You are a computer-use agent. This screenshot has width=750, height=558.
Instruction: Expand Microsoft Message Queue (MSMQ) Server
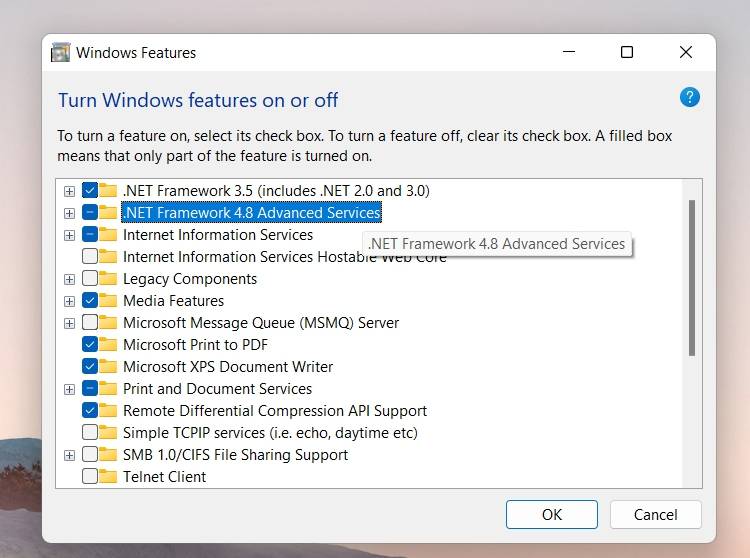pyautogui.click(x=69, y=323)
